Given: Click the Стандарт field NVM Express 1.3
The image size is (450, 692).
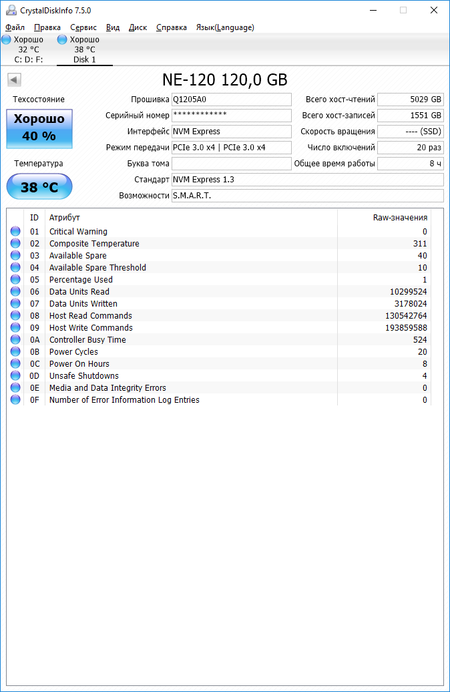Looking at the screenshot, I should coord(308,180).
